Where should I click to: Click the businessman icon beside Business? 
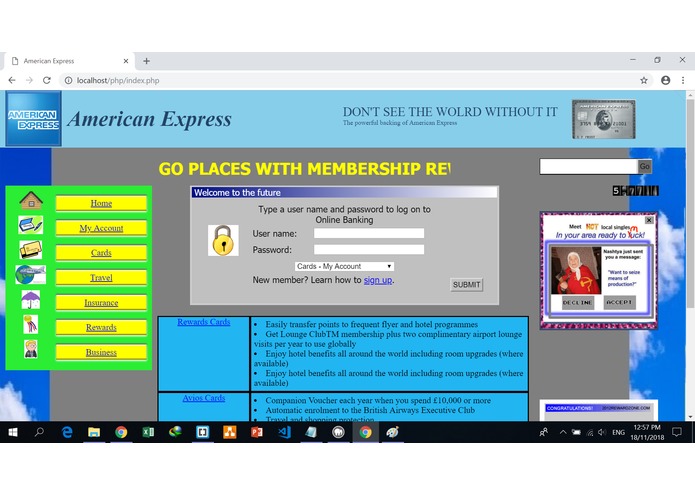tap(31, 349)
